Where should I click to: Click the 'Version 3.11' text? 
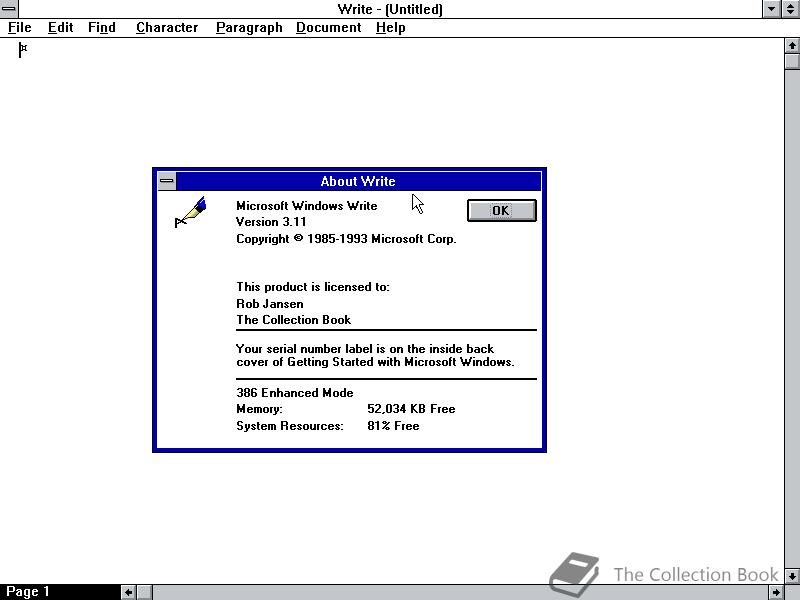(271, 222)
